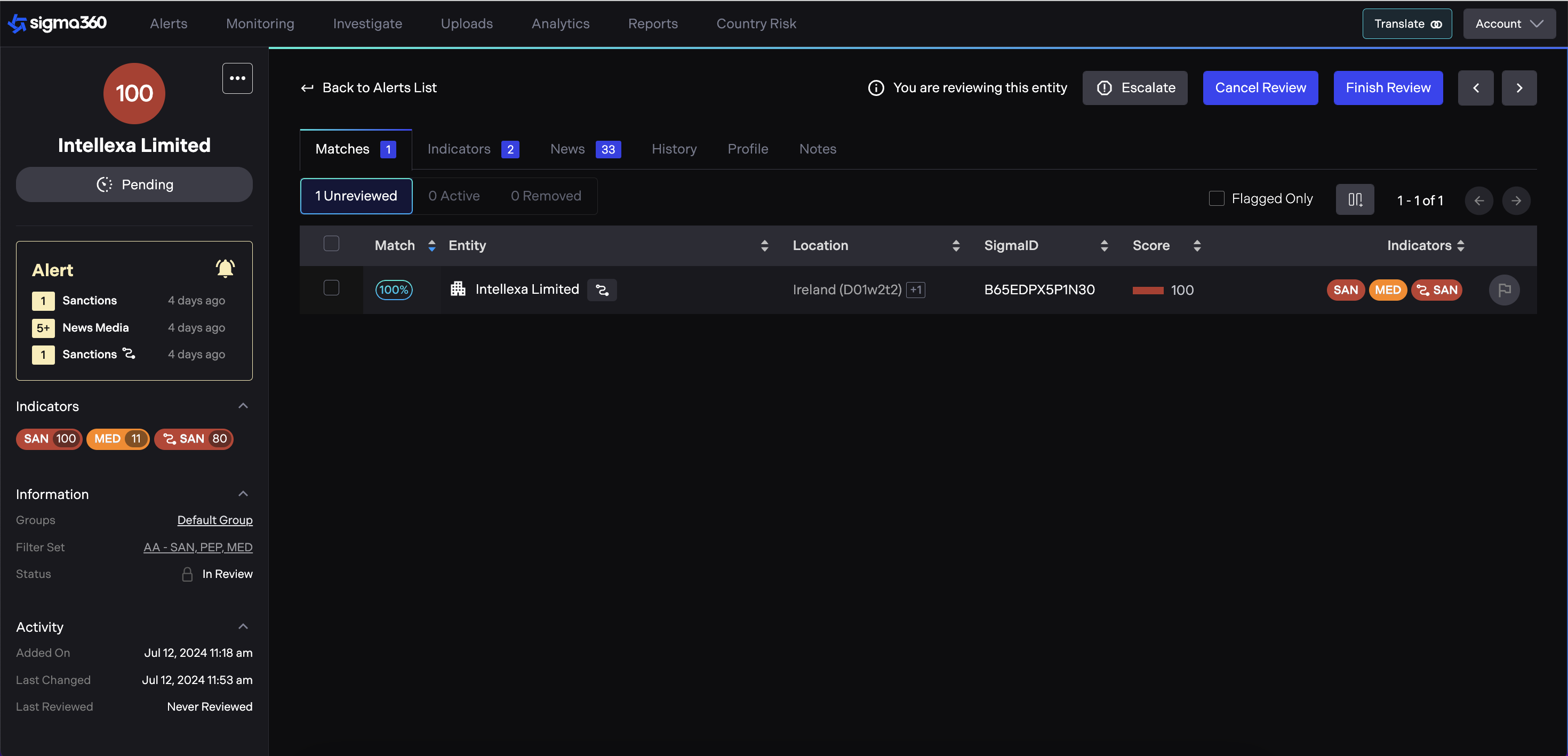This screenshot has height=756, width=1568.
Task: Flag the Intellexa Limited match row
Action: 1503,289
